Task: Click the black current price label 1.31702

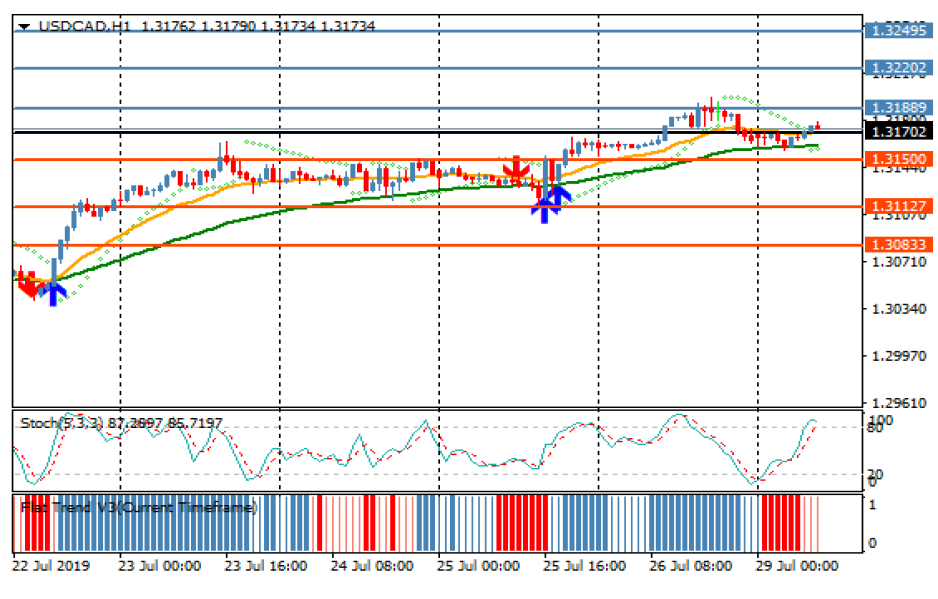Action: (x=897, y=131)
